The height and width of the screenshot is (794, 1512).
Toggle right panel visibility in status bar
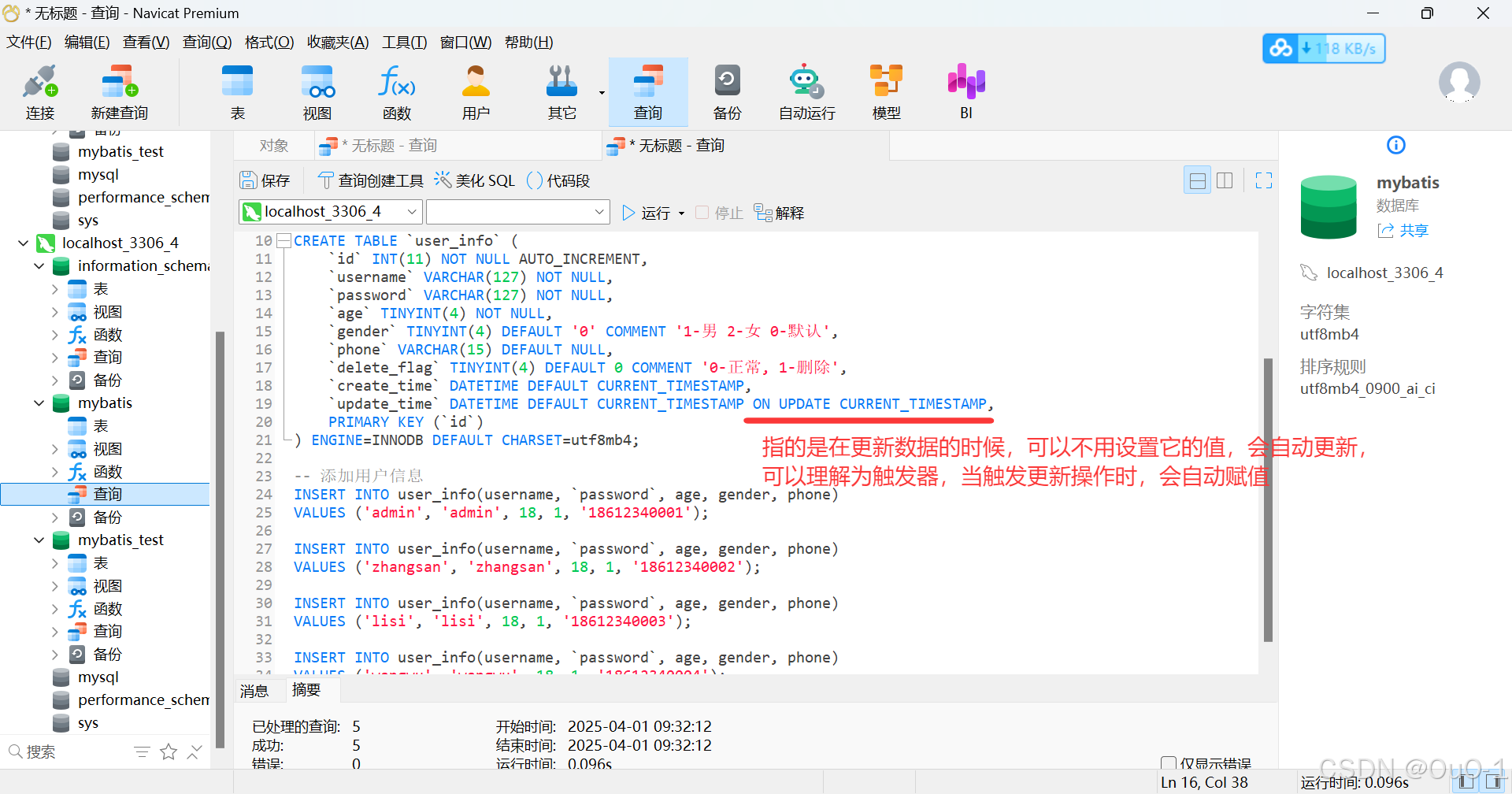(1492, 781)
